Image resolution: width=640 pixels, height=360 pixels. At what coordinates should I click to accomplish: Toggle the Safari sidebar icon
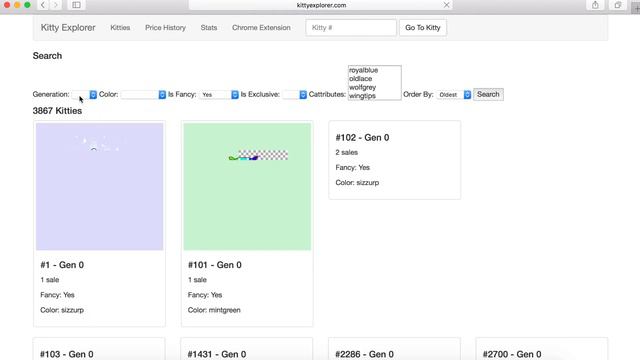(76, 5)
